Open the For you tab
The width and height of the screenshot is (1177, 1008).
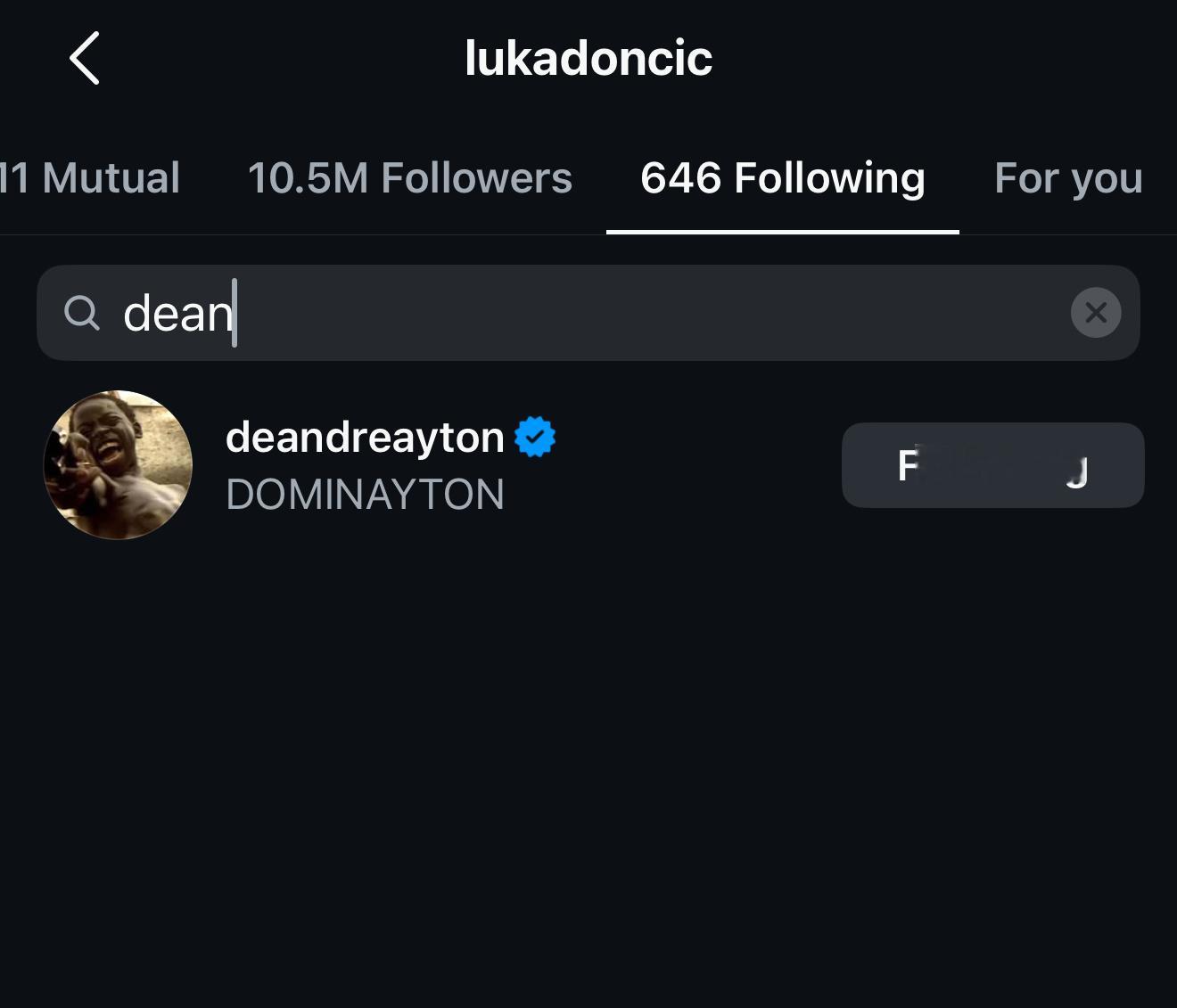pyautogui.click(x=1068, y=177)
